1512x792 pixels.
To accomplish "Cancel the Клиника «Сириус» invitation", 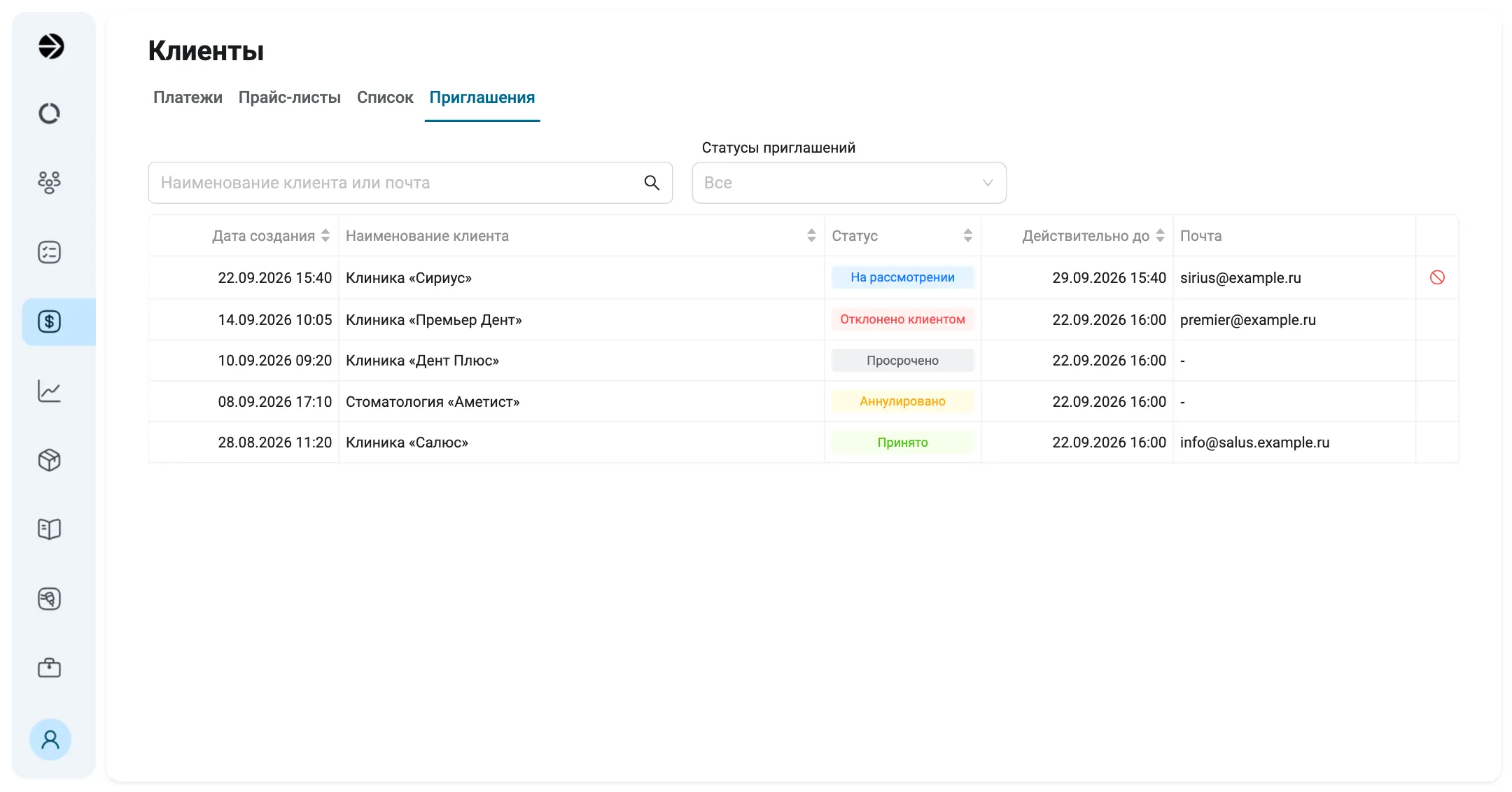I will [1437, 277].
